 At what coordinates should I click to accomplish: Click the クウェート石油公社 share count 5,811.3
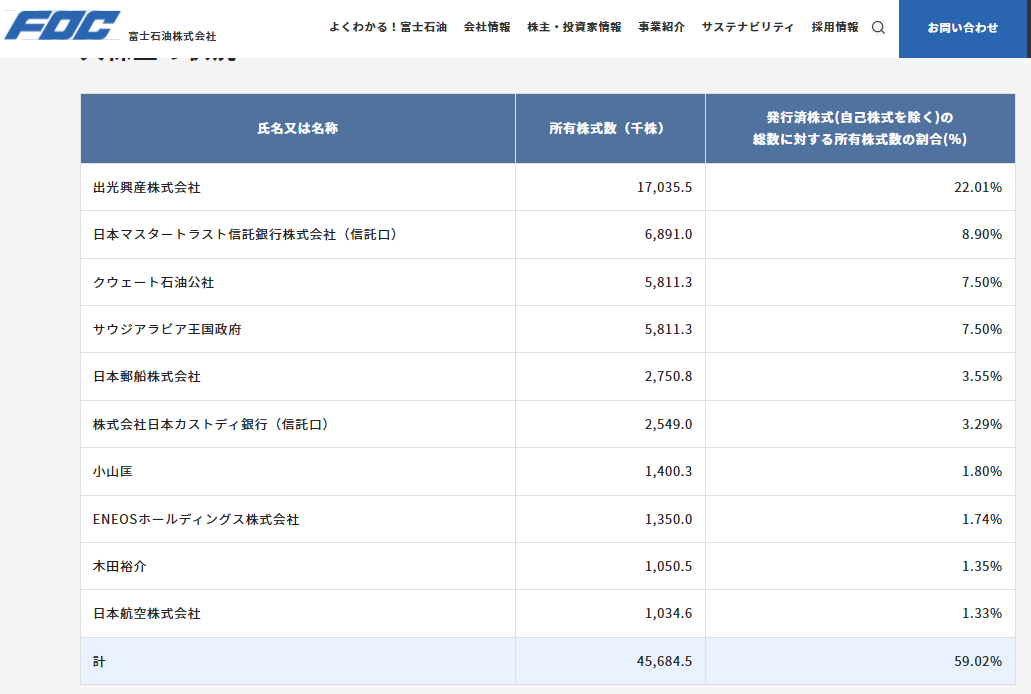pos(668,282)
